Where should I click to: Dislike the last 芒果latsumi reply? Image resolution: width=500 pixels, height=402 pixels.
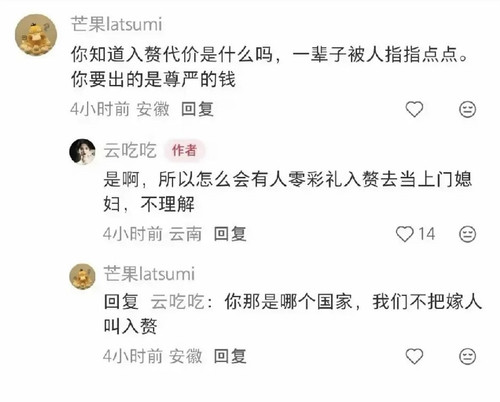467,357
